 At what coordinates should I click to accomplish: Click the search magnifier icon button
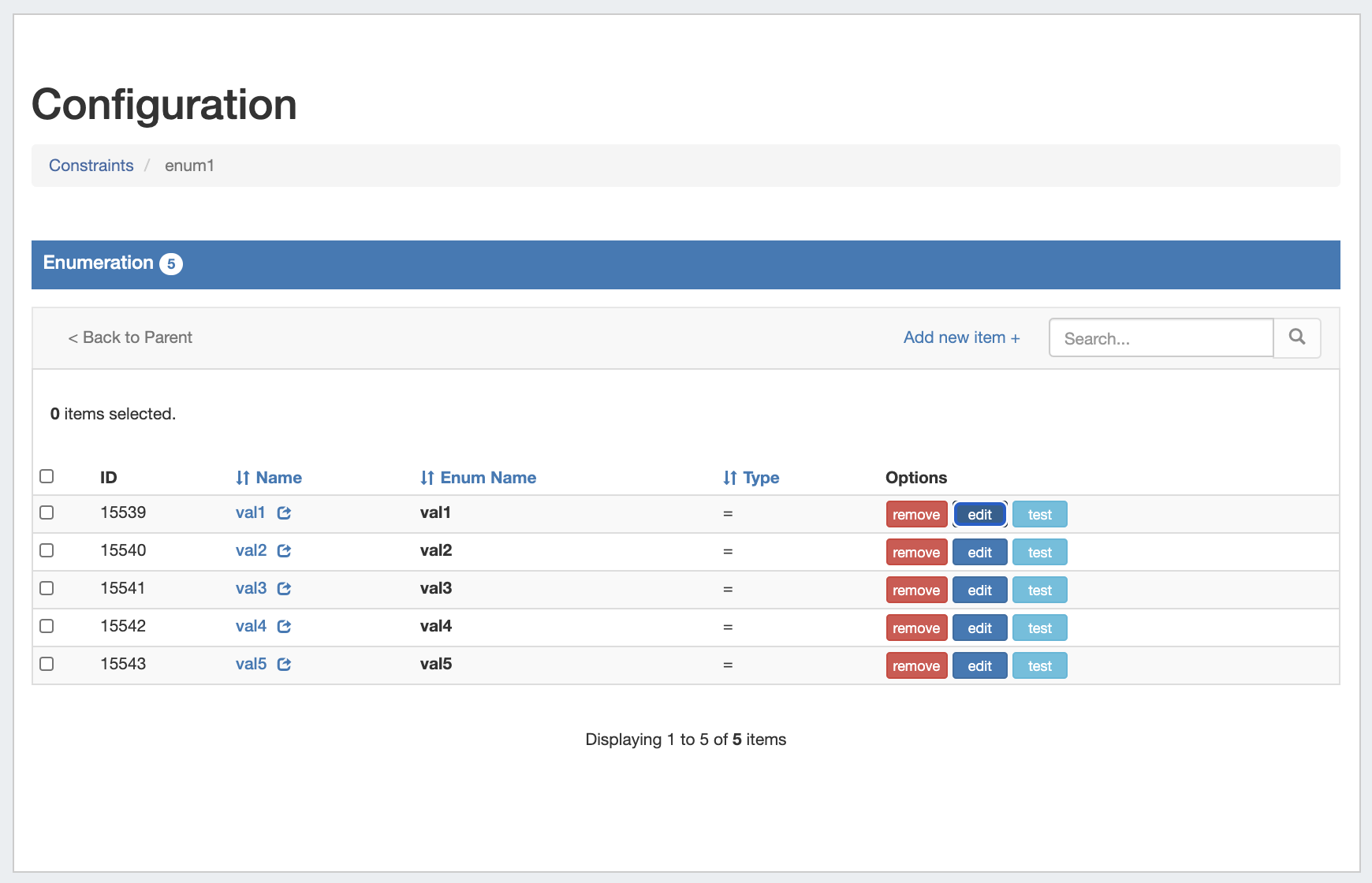(1297, 337)
